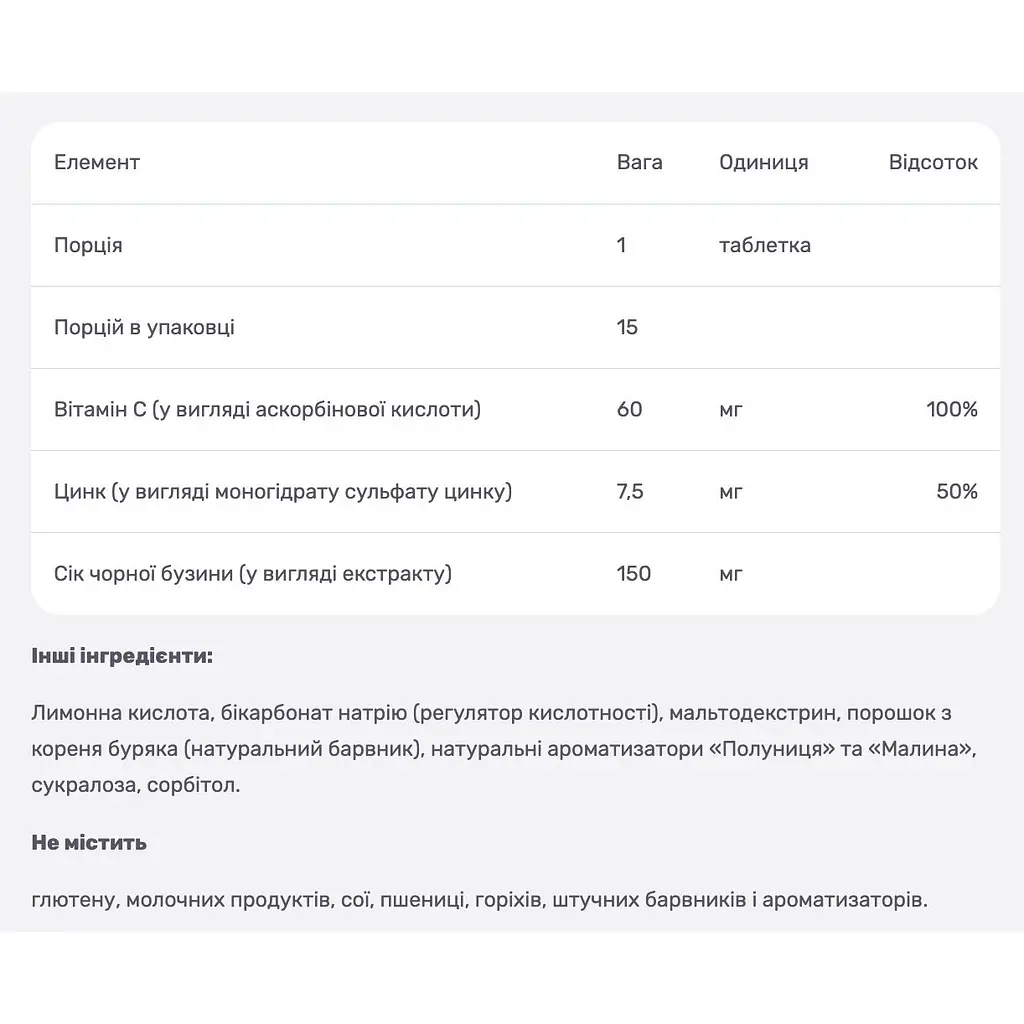The width and height of the screenshot is (1024, 1024).
Task: Select the Цинк row label
Action: pos(283,492)
